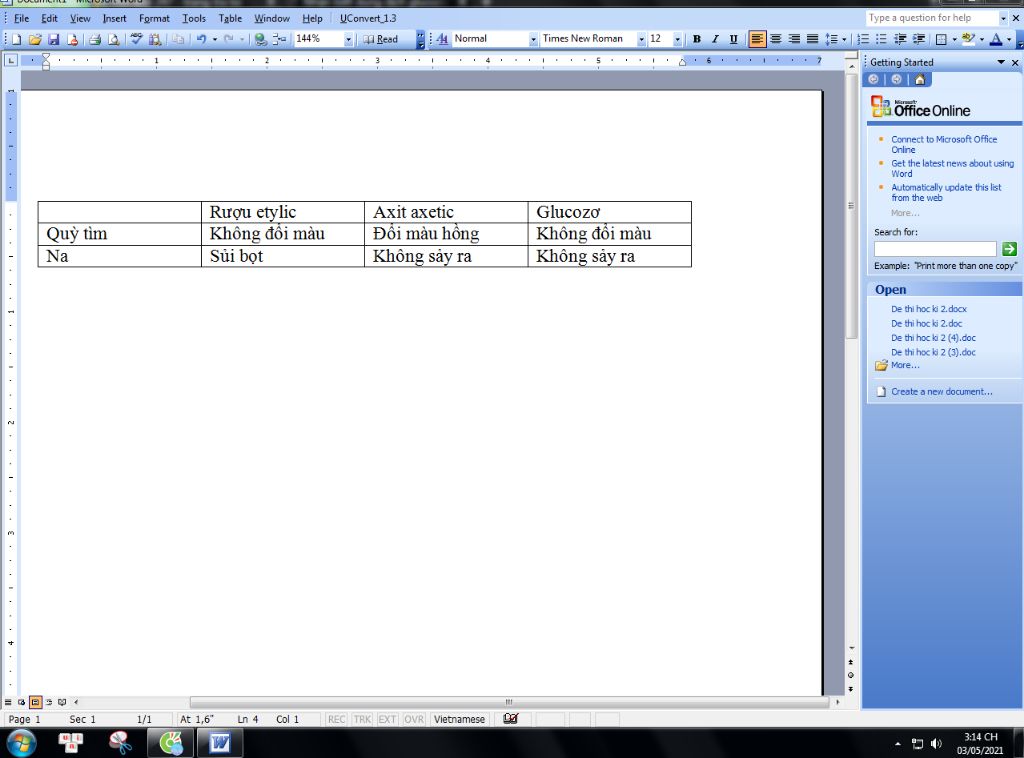Open the Format menu
Image resolution: width=1024 pixels, height=758 pixels.
pyautogui.click(x=154, y=18)
